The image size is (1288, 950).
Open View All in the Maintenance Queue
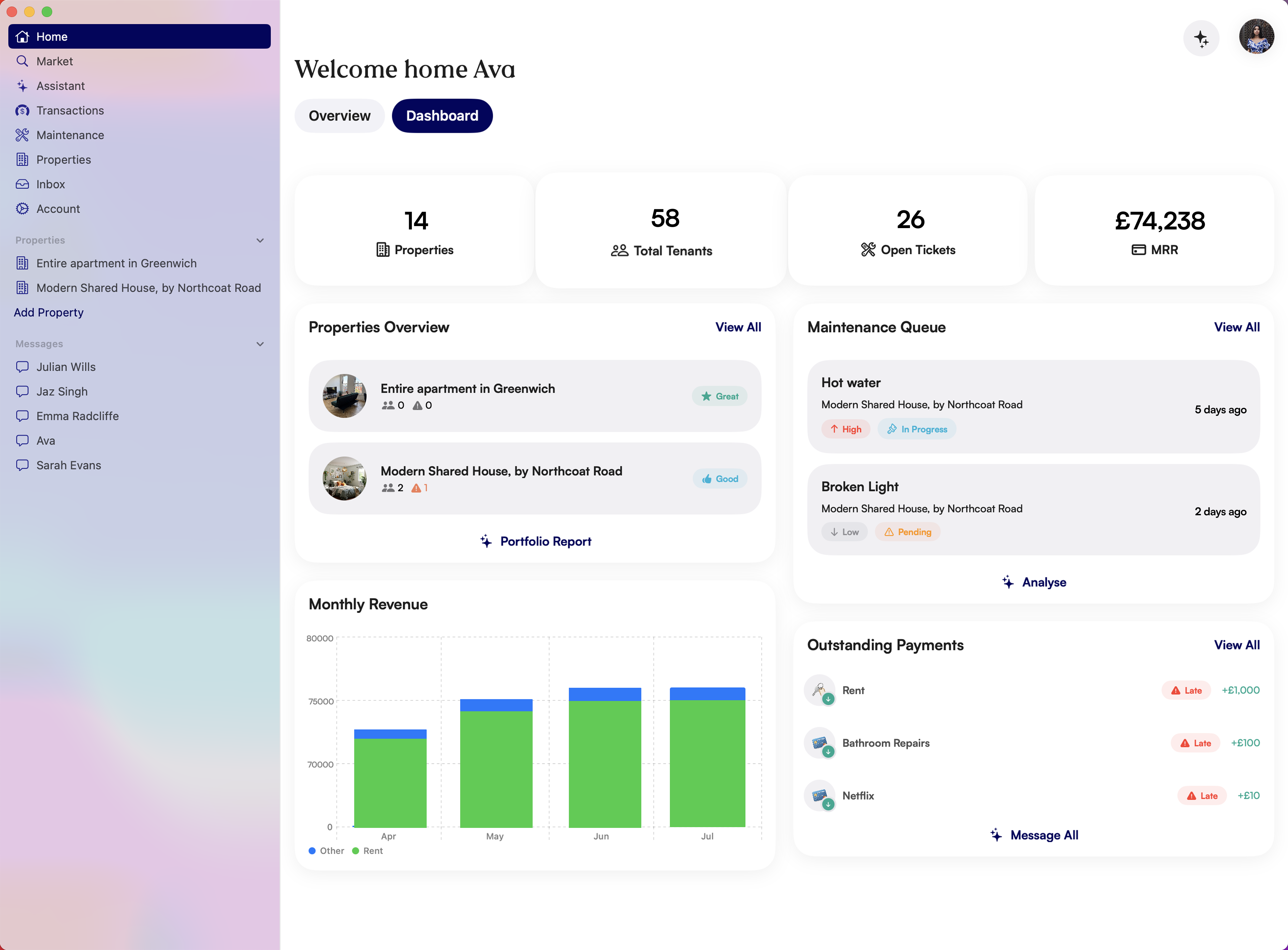[1237, 327]
